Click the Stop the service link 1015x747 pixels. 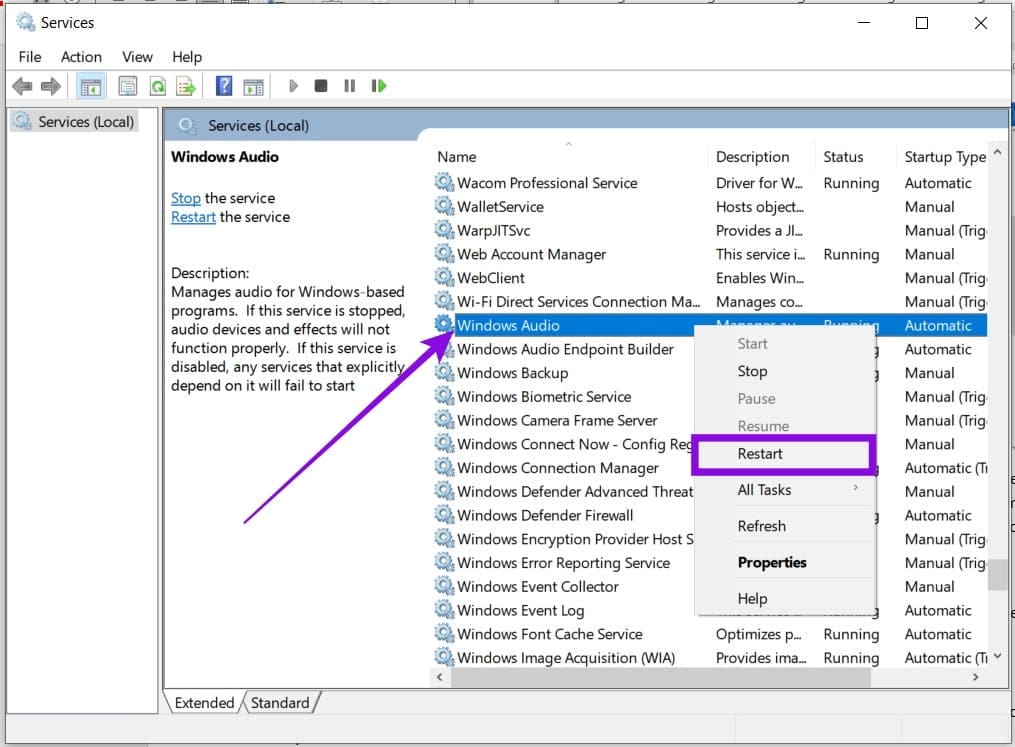tap(186, 198)
